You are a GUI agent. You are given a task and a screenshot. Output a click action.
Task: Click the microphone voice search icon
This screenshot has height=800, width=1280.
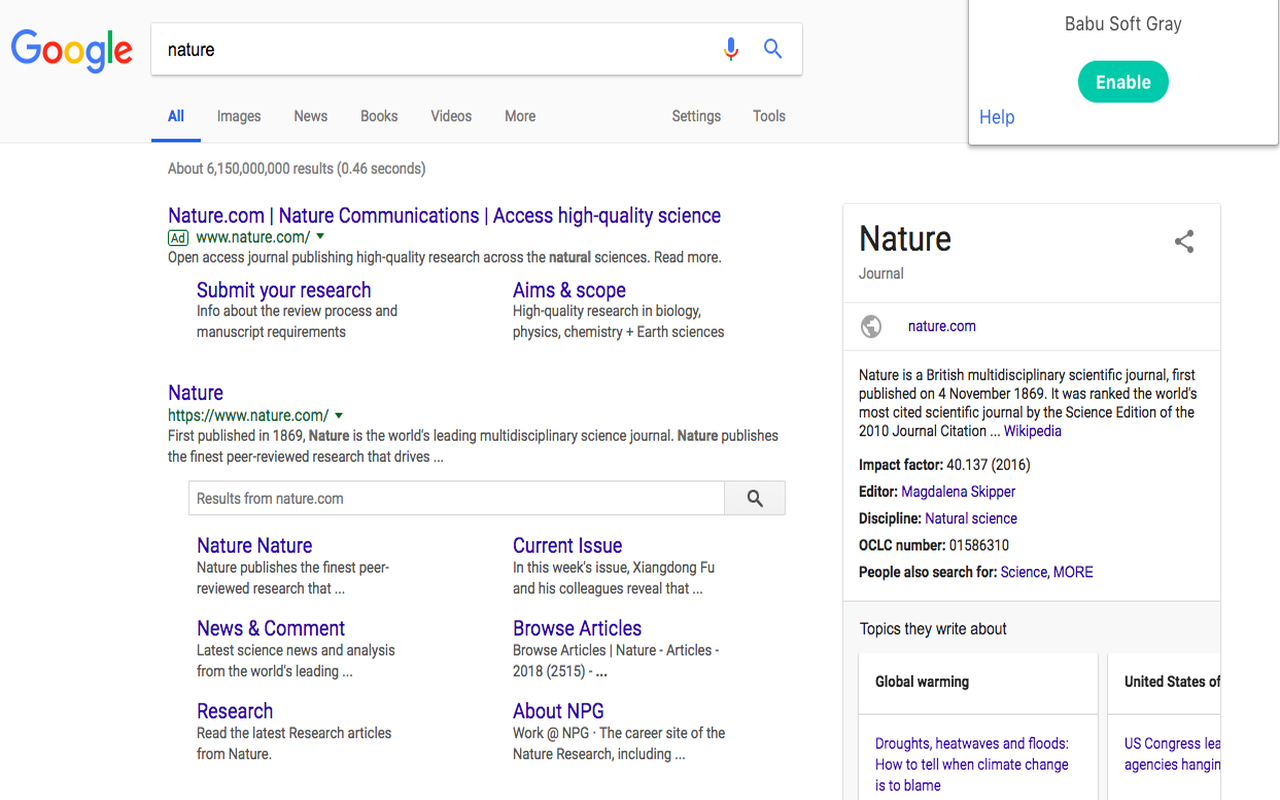coord(731,49)
